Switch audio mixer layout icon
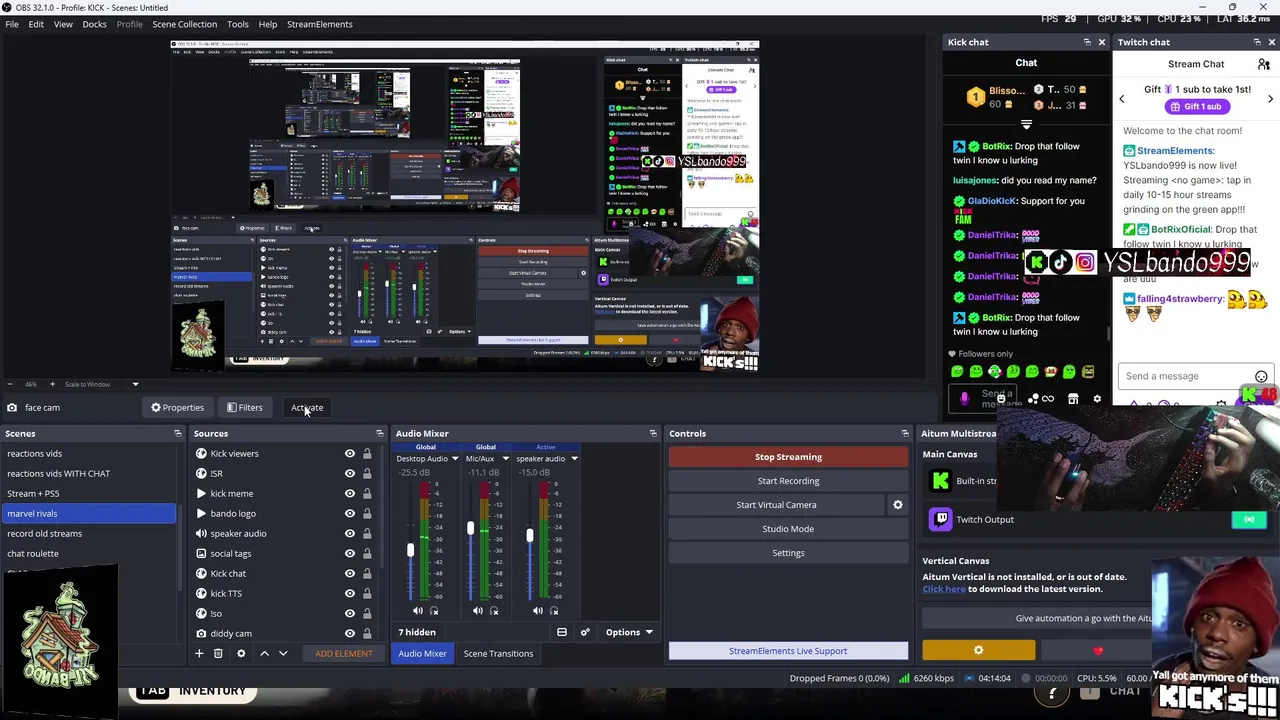 (x=562, y=632)
